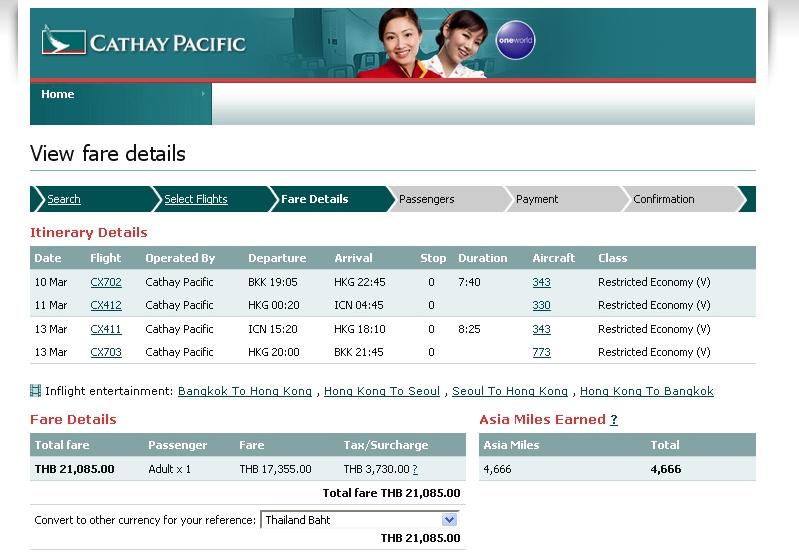The height and width of the screenshot is (556, 799).
Task: Click the Itinerary Details heading
Action: tap(89, 232)
